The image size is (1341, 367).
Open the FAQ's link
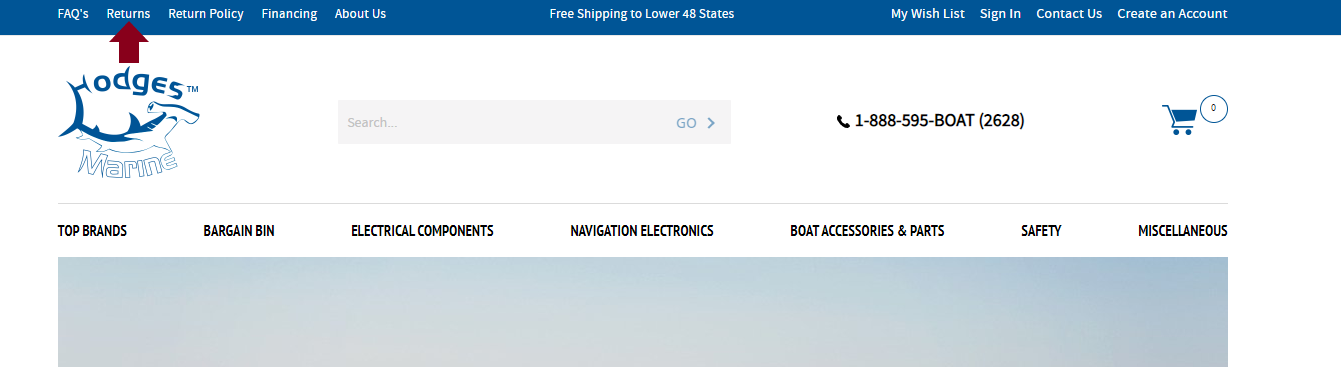coord(73,14)
